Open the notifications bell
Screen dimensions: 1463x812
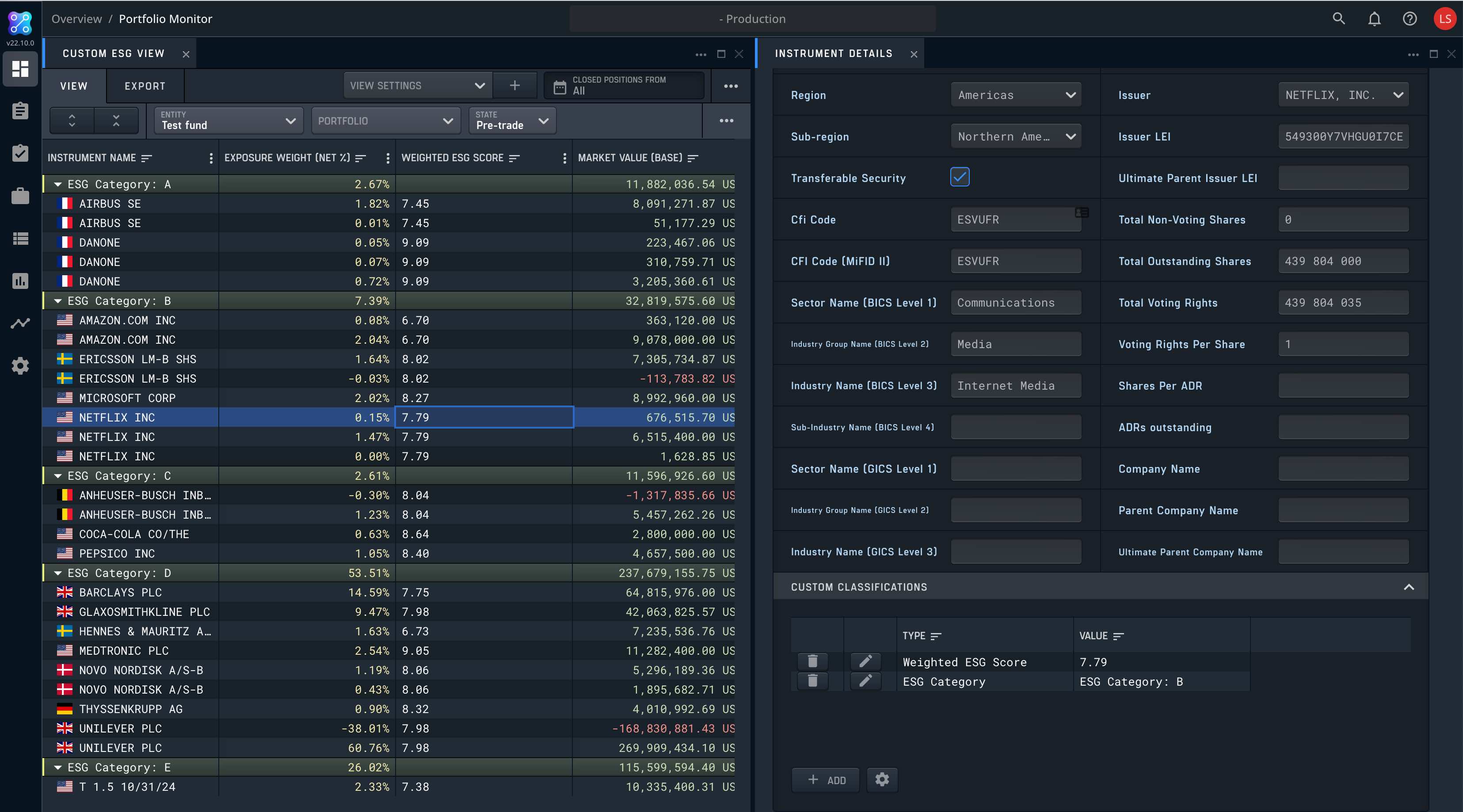click(1375, 19)
